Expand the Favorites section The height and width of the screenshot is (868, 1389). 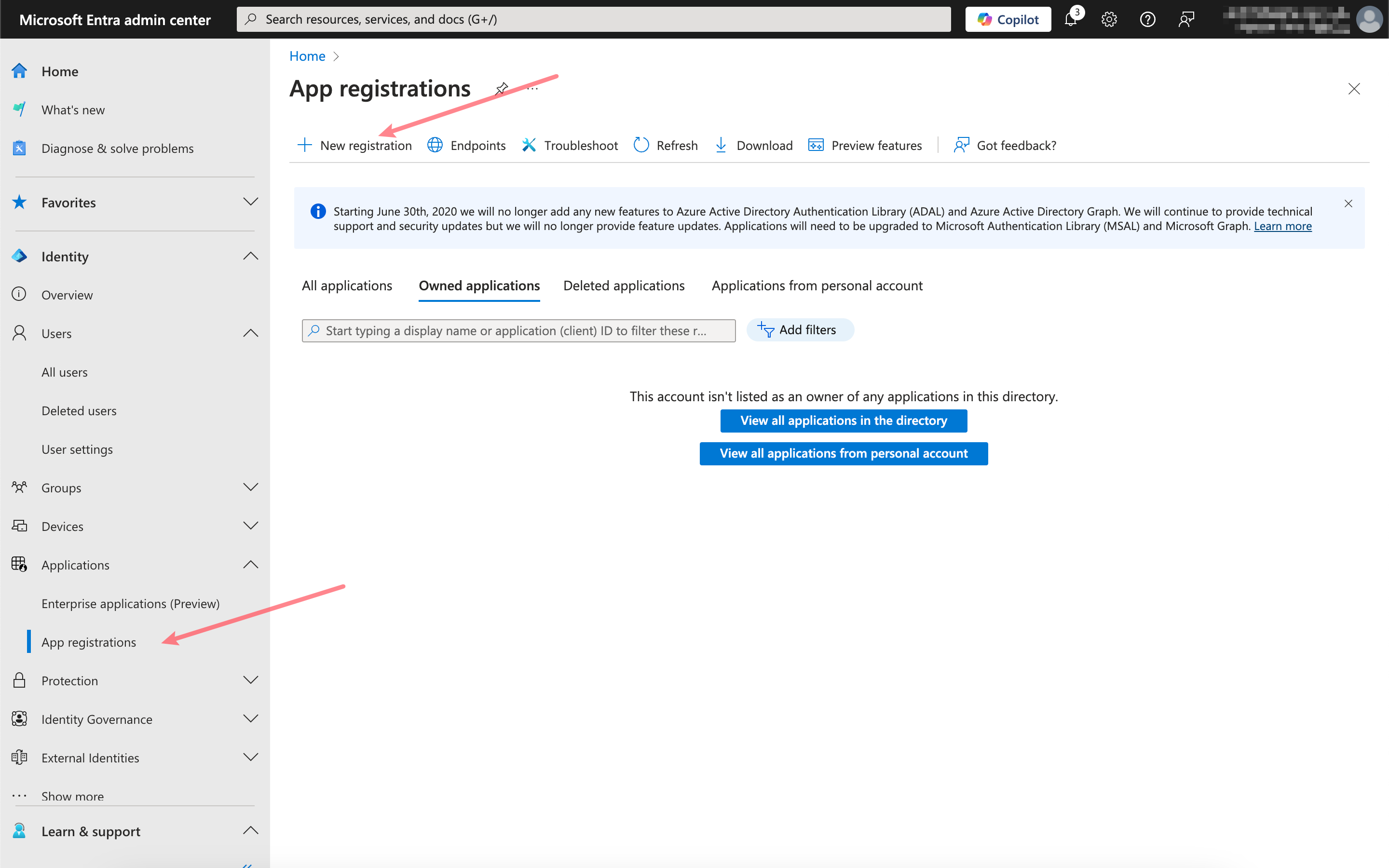(250, 202)
